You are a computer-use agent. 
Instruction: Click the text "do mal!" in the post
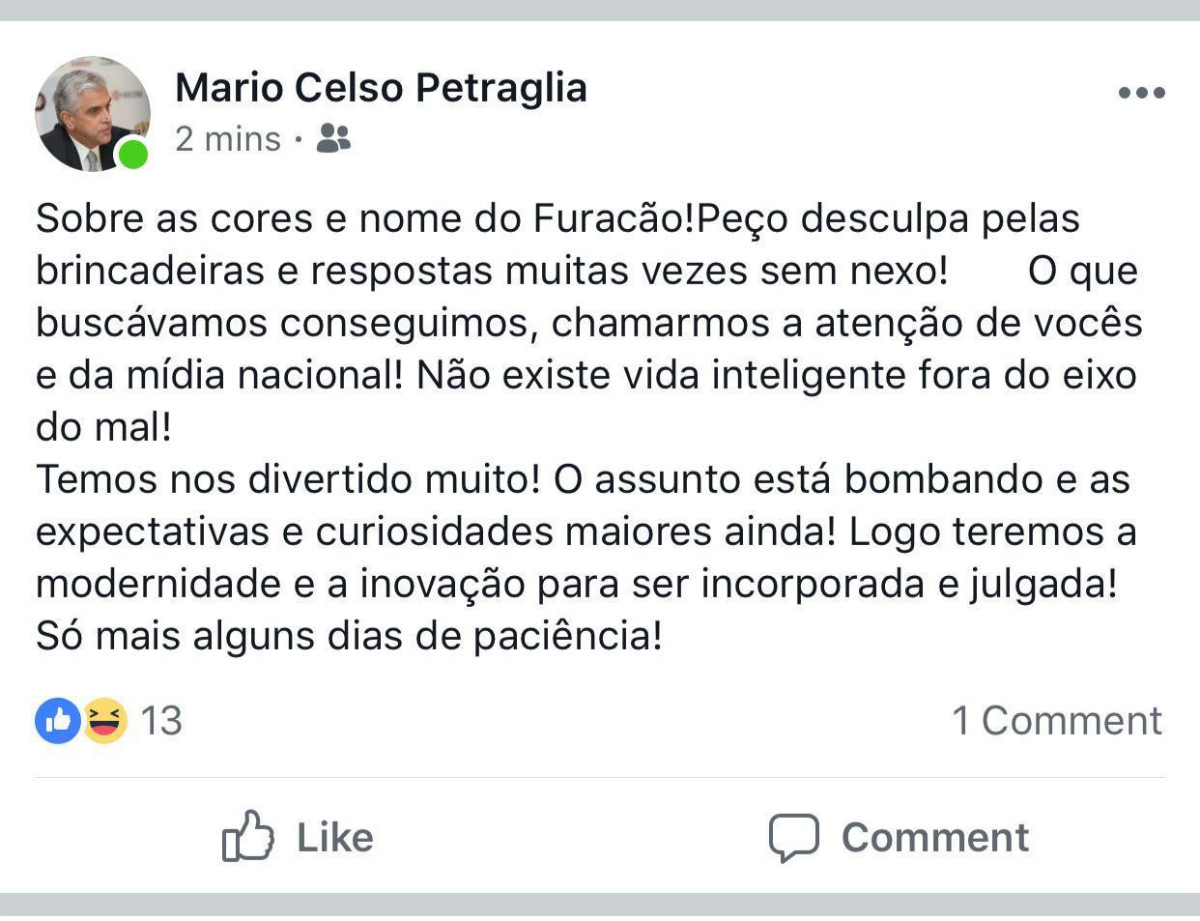point(104,428)
